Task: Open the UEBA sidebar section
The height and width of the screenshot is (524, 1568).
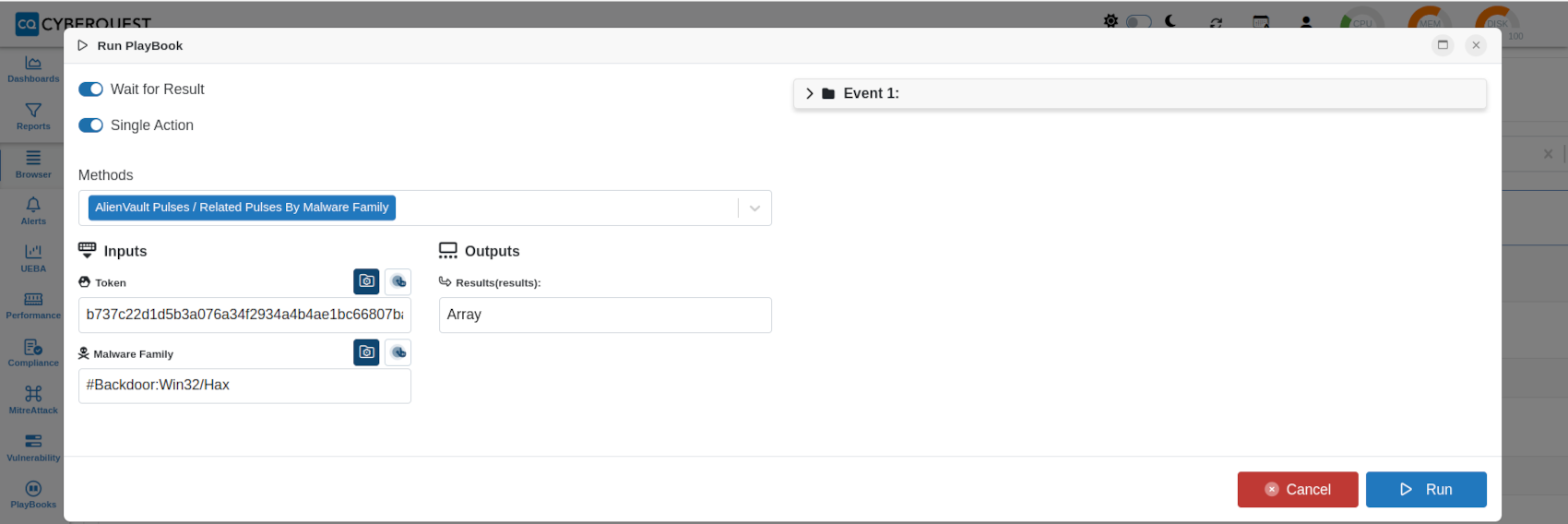Action: [x=33, y=258]
